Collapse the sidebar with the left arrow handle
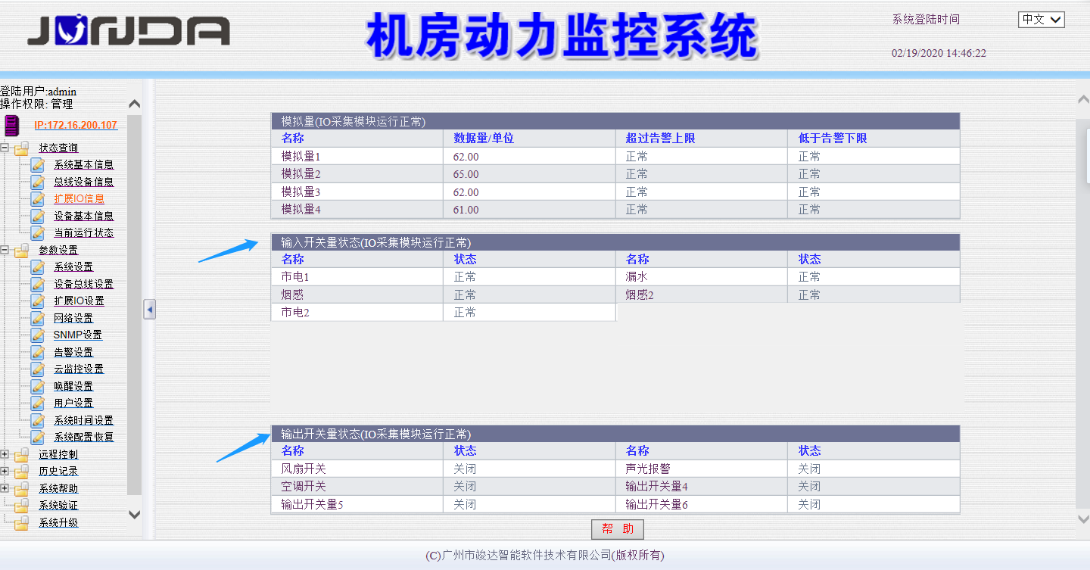Screen dimensions: 1090x570 [149, 309]
